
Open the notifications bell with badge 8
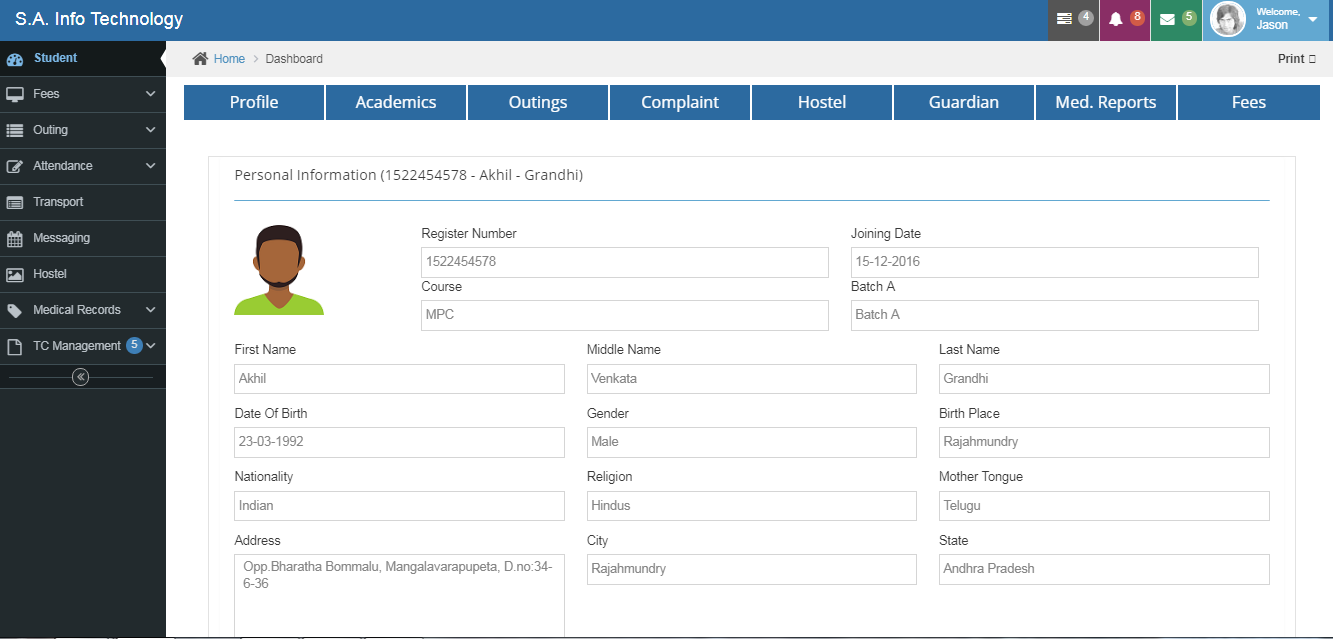click(x=1125, y=20)
